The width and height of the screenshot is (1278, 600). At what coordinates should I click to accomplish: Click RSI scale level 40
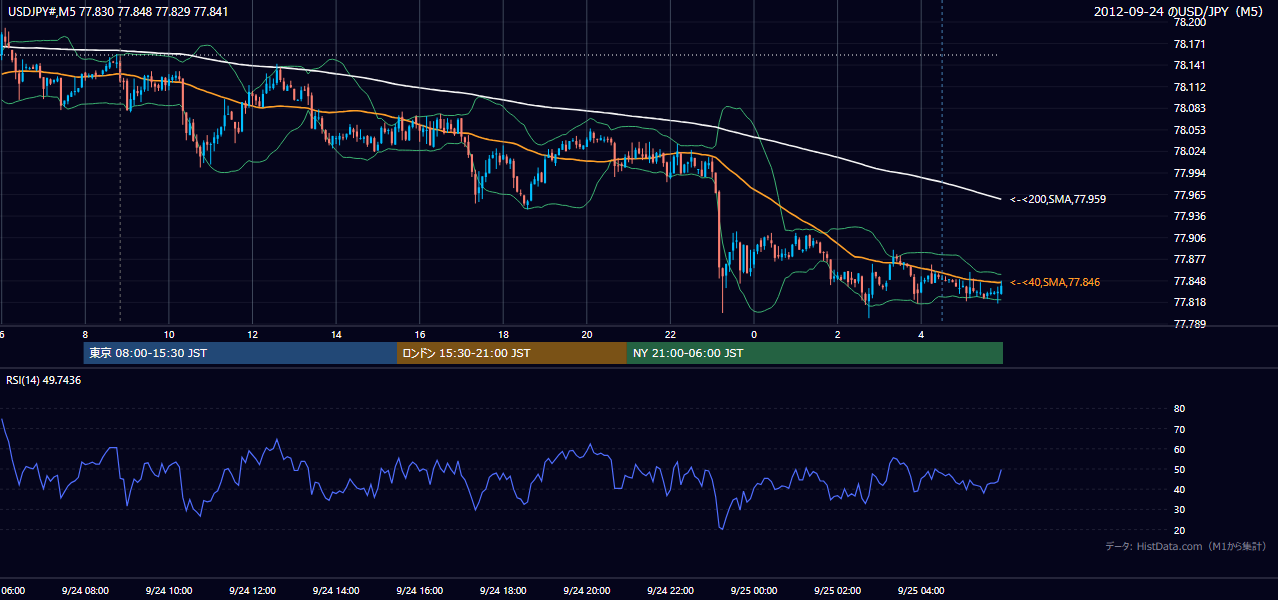[x=1179, y=489]
